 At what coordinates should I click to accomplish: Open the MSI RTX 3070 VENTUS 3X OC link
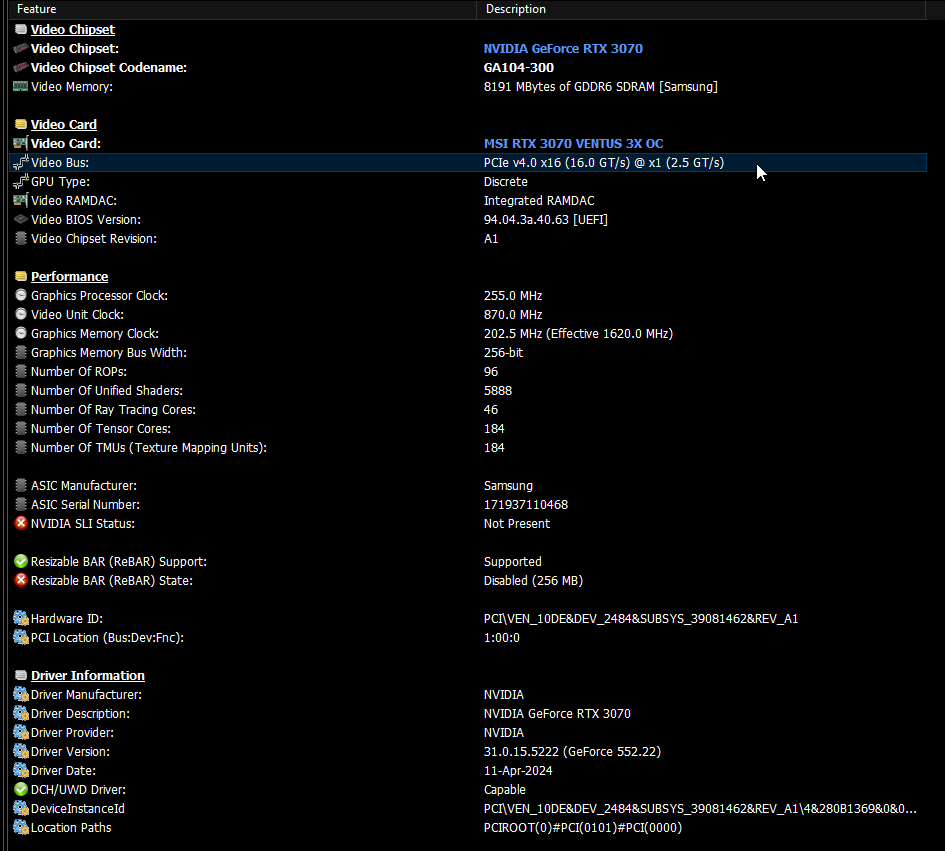tap(573, 143)
